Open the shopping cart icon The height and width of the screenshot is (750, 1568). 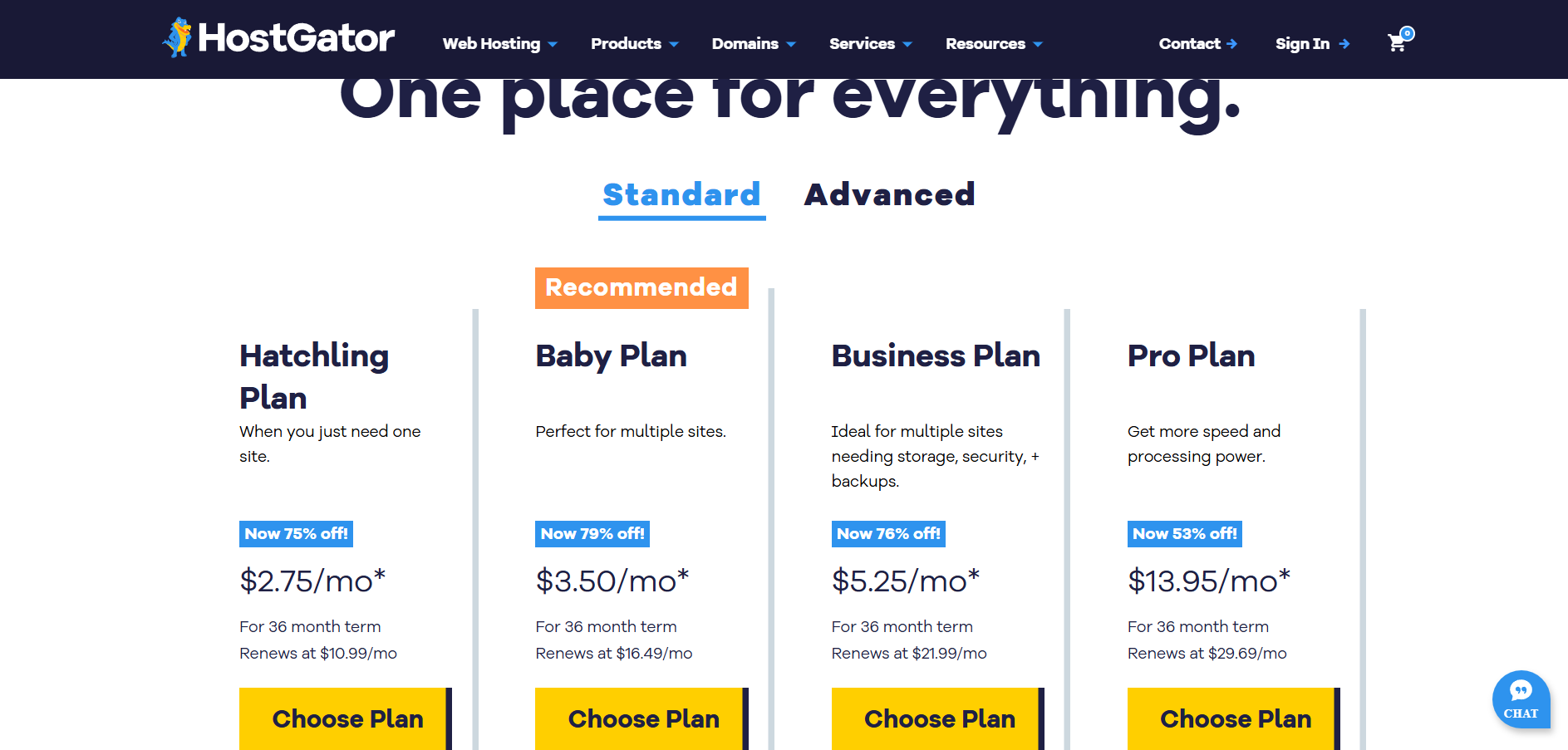click(1398, 42)
